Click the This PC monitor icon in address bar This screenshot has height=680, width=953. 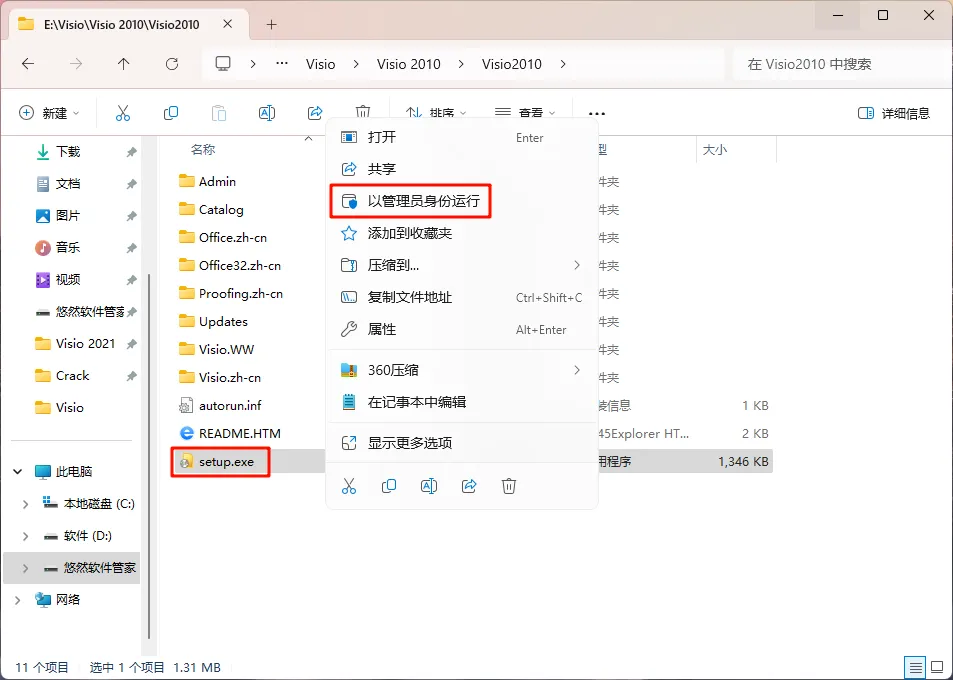(223, 64)
